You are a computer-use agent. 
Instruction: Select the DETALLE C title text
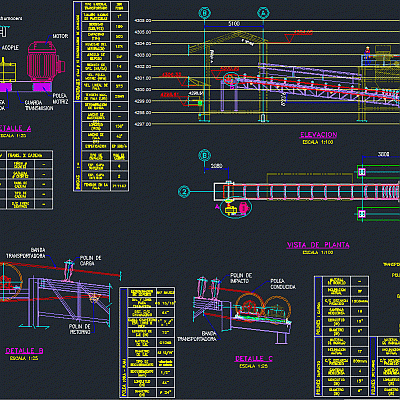[254, 359]
